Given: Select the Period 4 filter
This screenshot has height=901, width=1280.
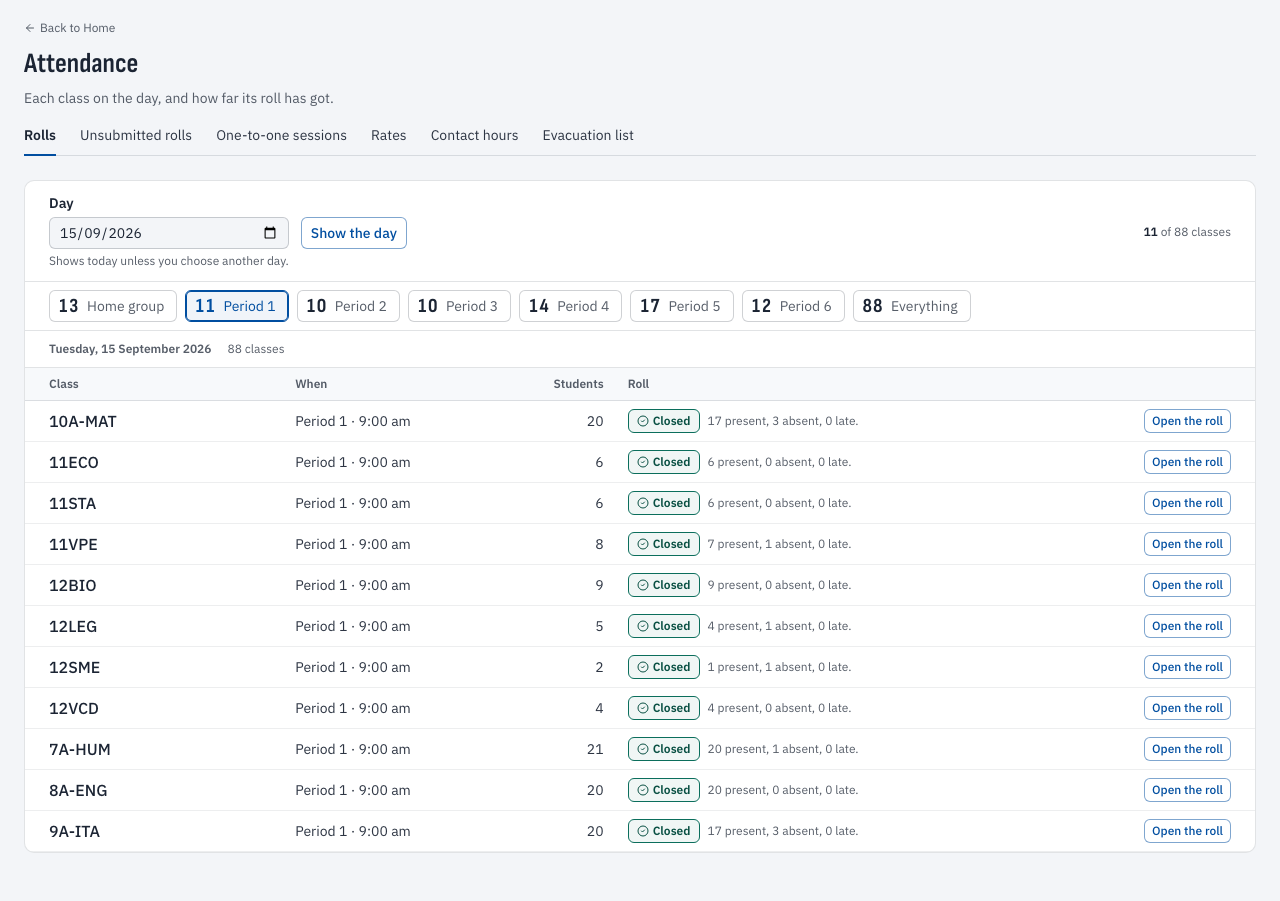Looking at the screenshot, I should tap(570, 306).
